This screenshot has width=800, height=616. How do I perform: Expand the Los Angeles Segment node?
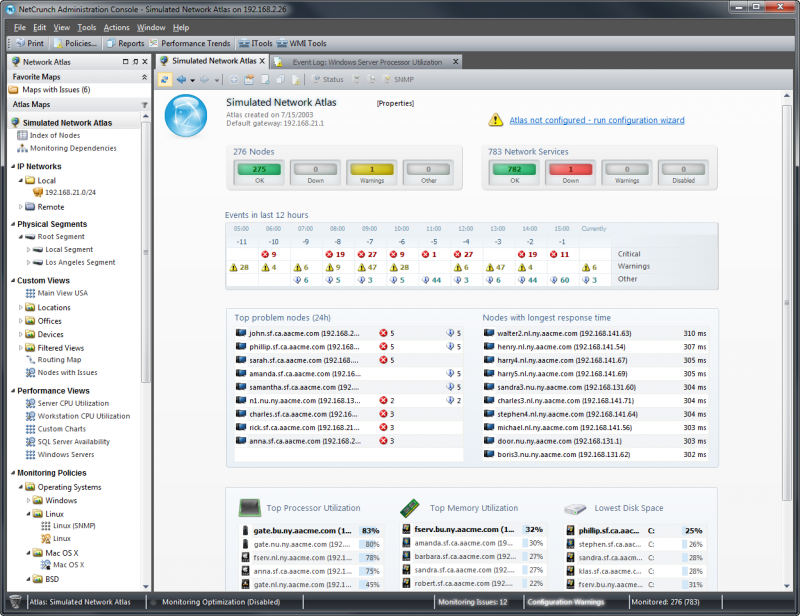29,262
